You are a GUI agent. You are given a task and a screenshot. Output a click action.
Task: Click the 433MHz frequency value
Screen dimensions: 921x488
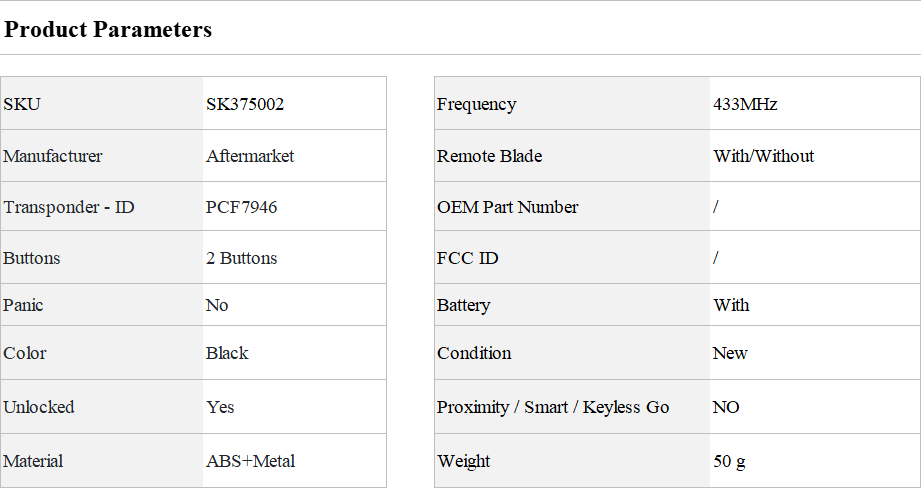click(745, 104)
